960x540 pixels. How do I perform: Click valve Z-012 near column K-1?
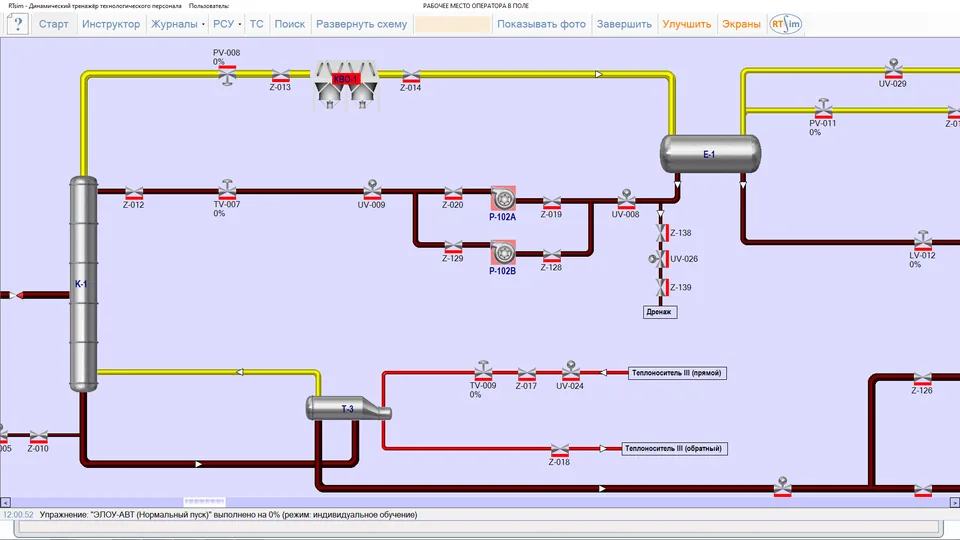click(134, 193)
